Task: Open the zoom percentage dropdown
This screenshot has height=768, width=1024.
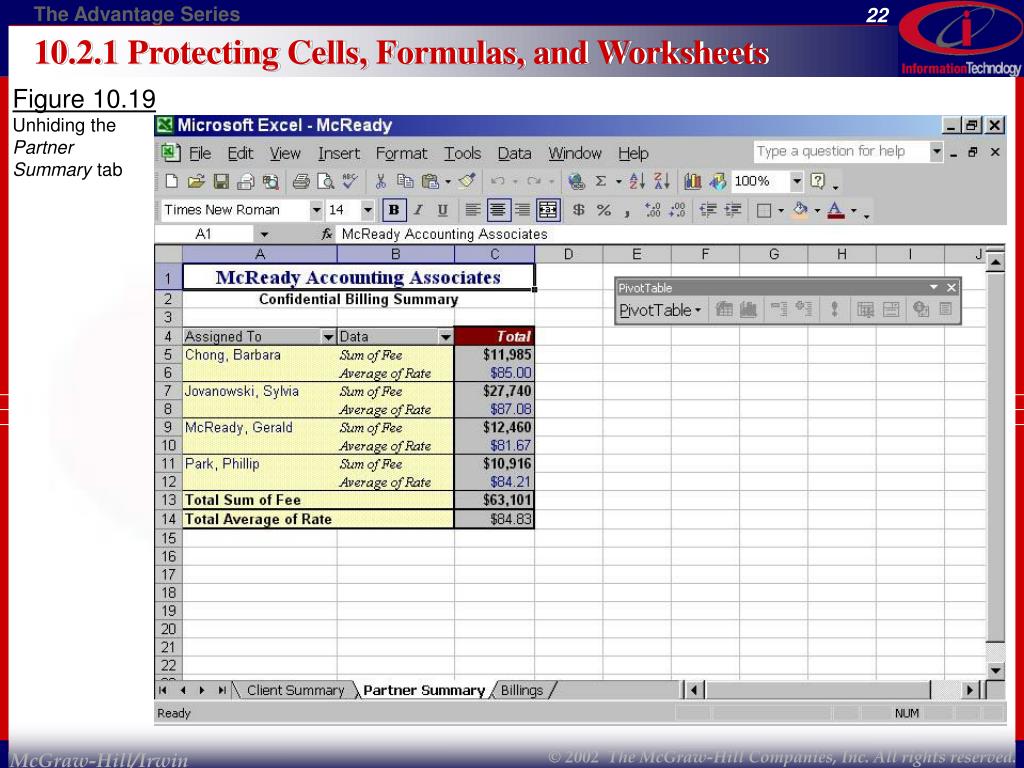Action: pyautogui.click(x=797, y=182)
